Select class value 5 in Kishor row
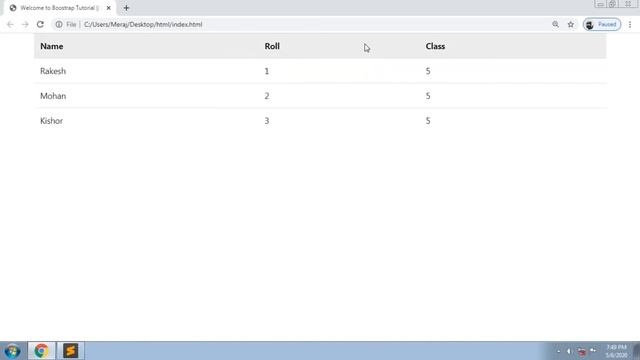This screenshot has height=360, width=640. click(428, 121)
